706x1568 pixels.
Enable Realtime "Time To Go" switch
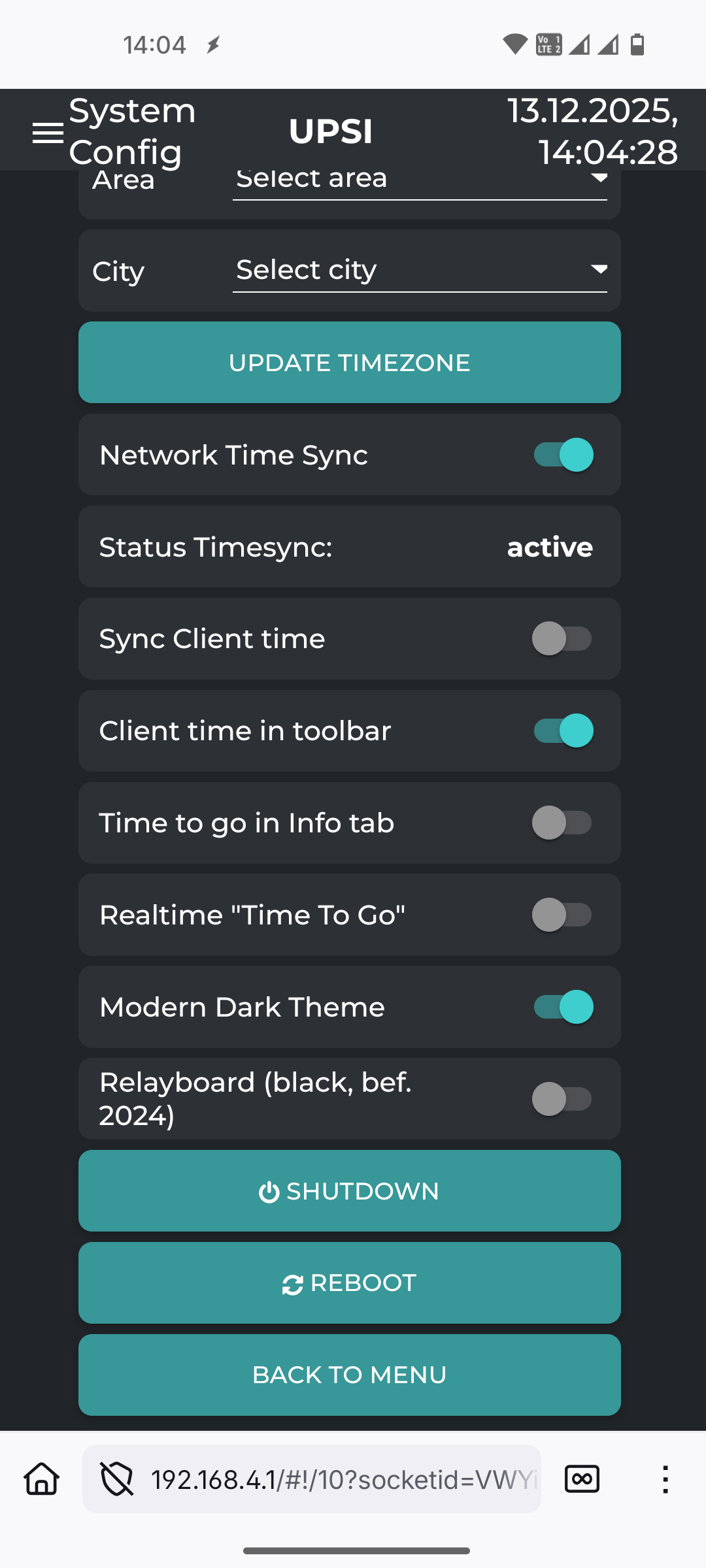point(562,915)
